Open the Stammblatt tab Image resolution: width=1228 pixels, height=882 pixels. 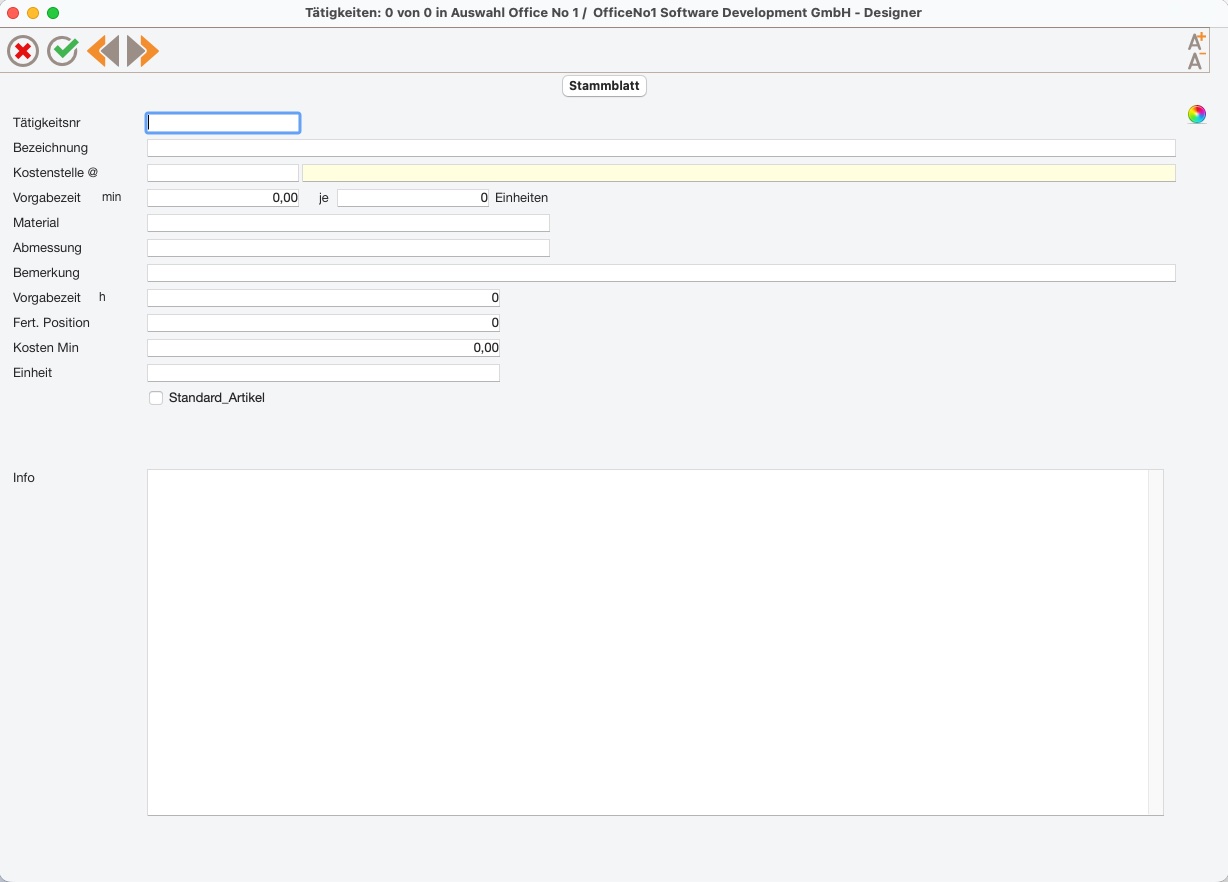pyautogui.click(x=604, y=86)
